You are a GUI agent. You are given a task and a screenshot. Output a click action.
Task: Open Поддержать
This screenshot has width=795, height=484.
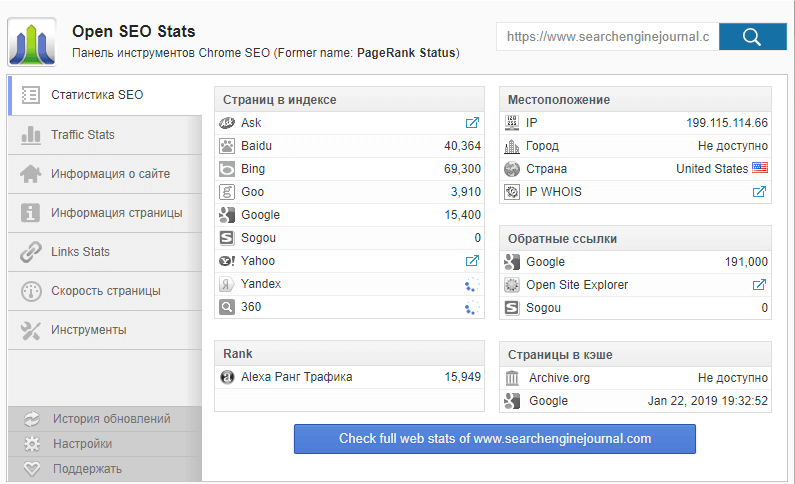105,469
